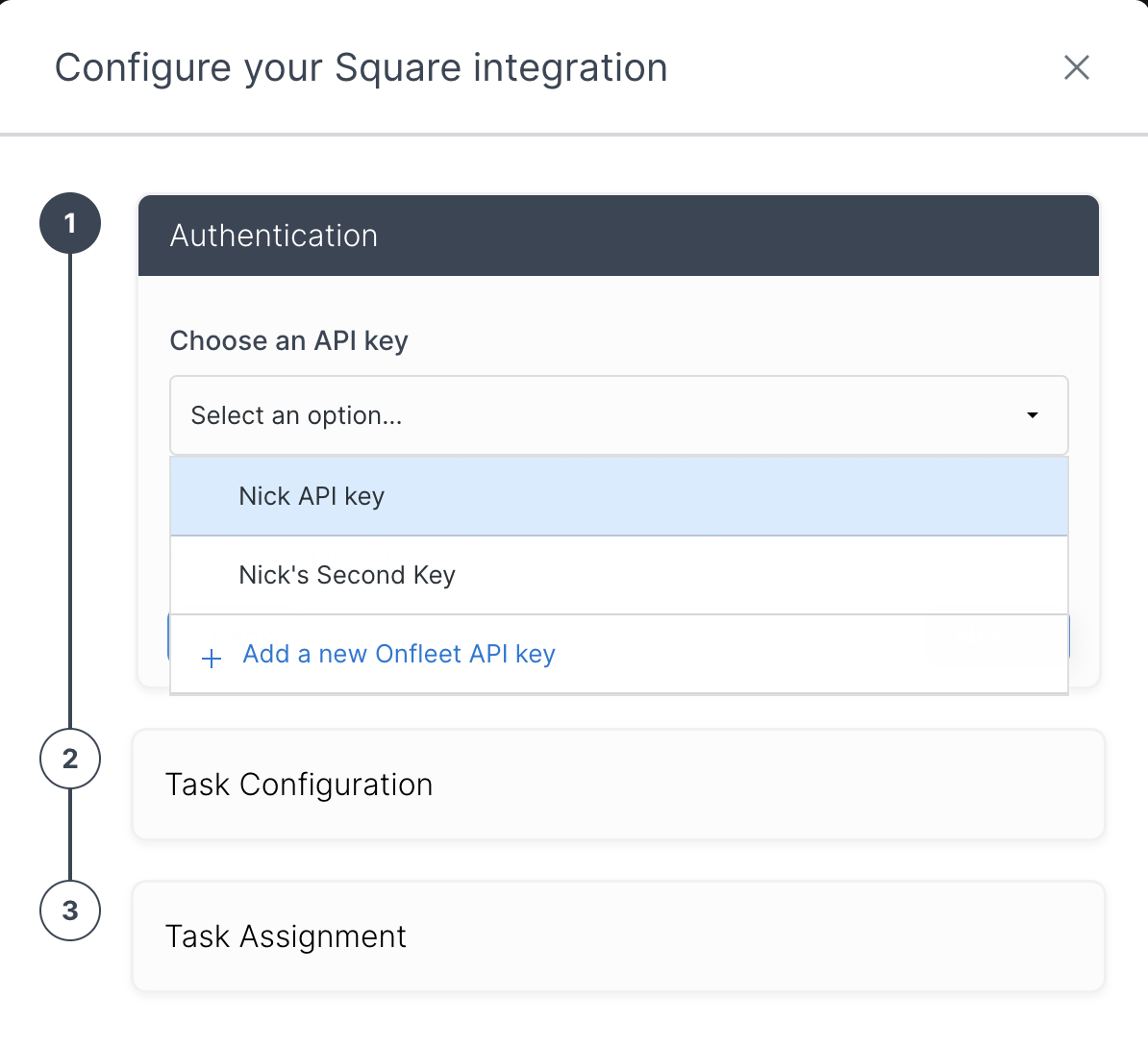
Task: Go to step 1 circle
Action: click(x=70, y=223)
